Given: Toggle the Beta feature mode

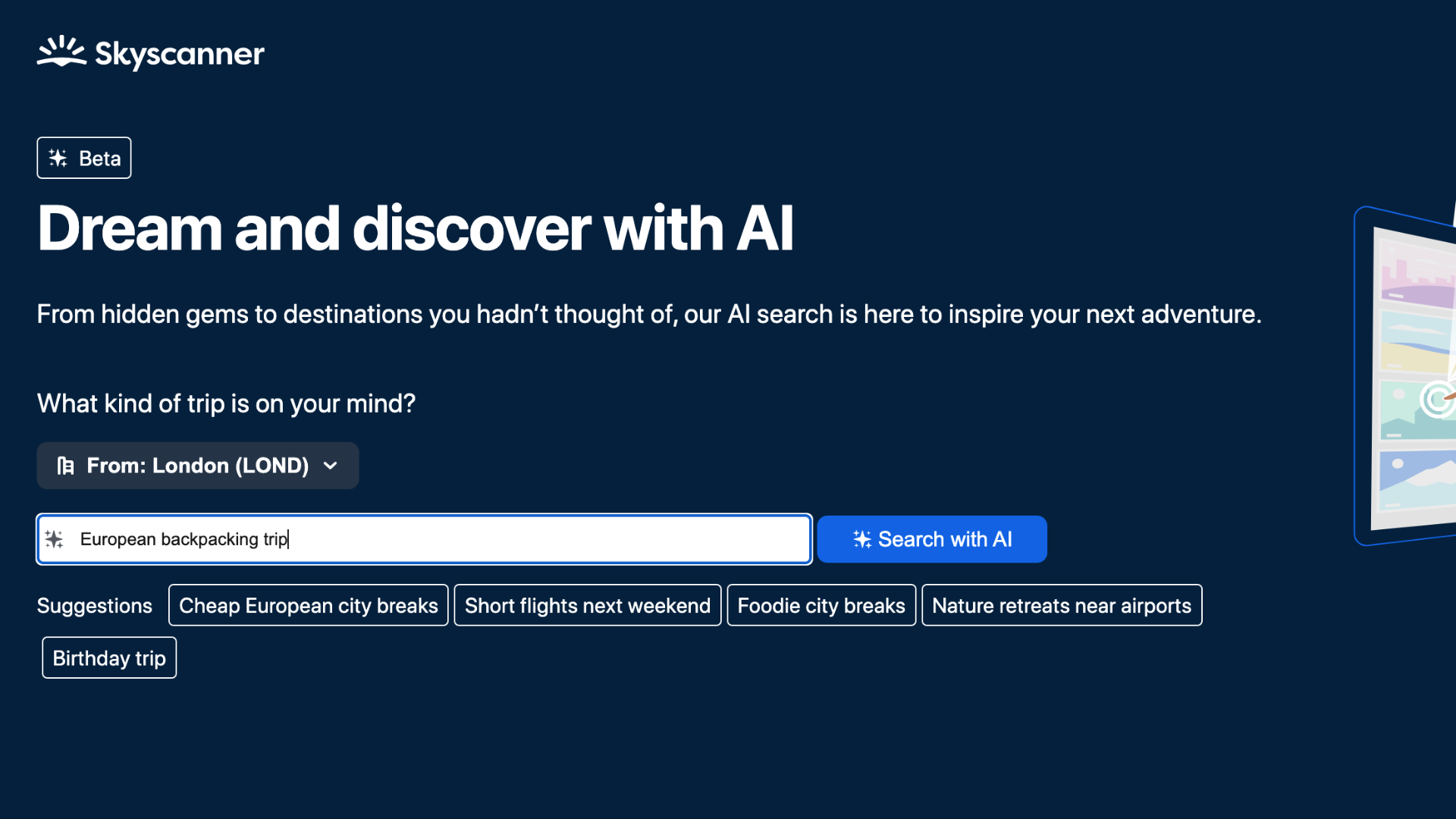Looking at the screenshot, I should [x=84, y=157].
